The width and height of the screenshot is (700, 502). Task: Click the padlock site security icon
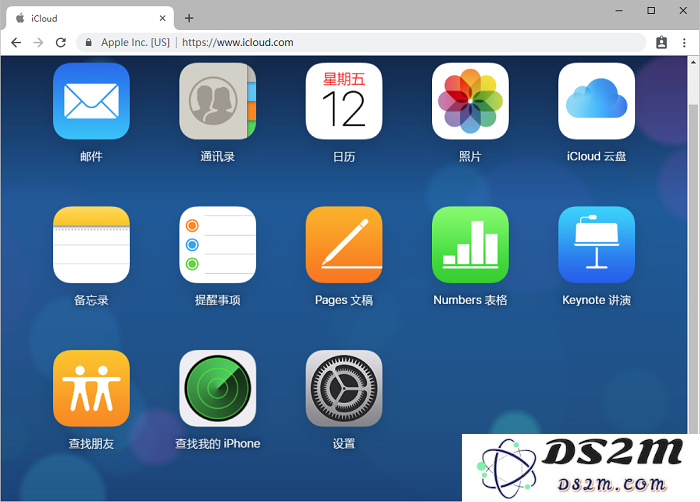(x=88, y=42)
